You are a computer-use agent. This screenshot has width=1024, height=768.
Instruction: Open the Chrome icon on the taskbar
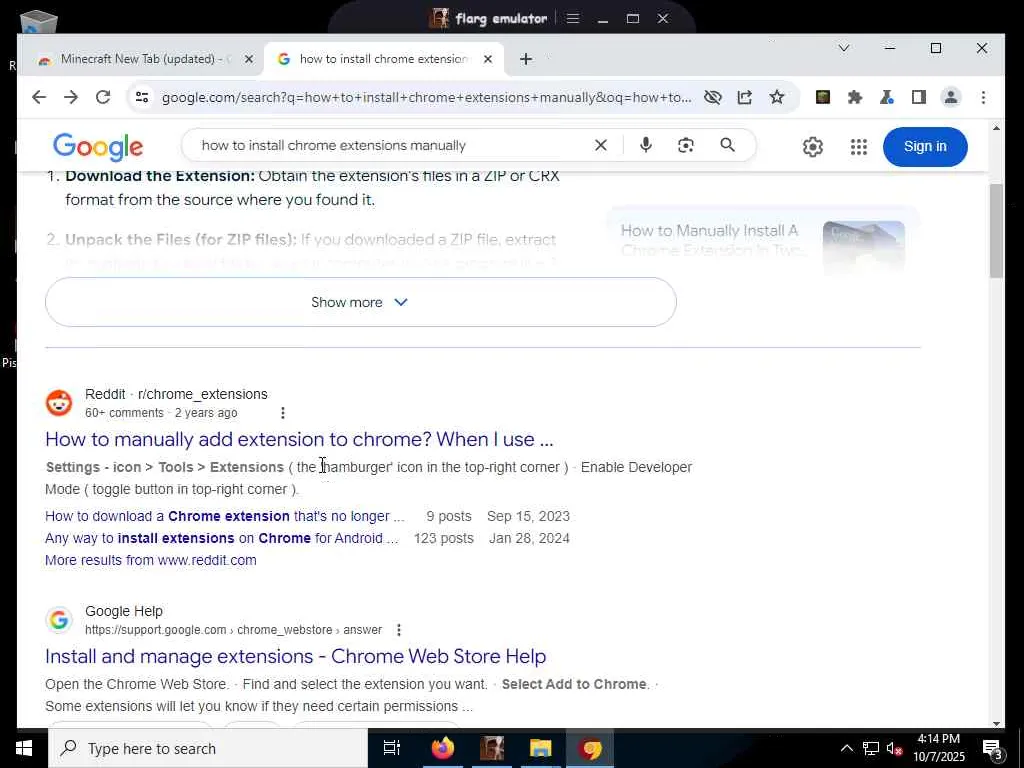pyautogui.click(x=590, y=748)
